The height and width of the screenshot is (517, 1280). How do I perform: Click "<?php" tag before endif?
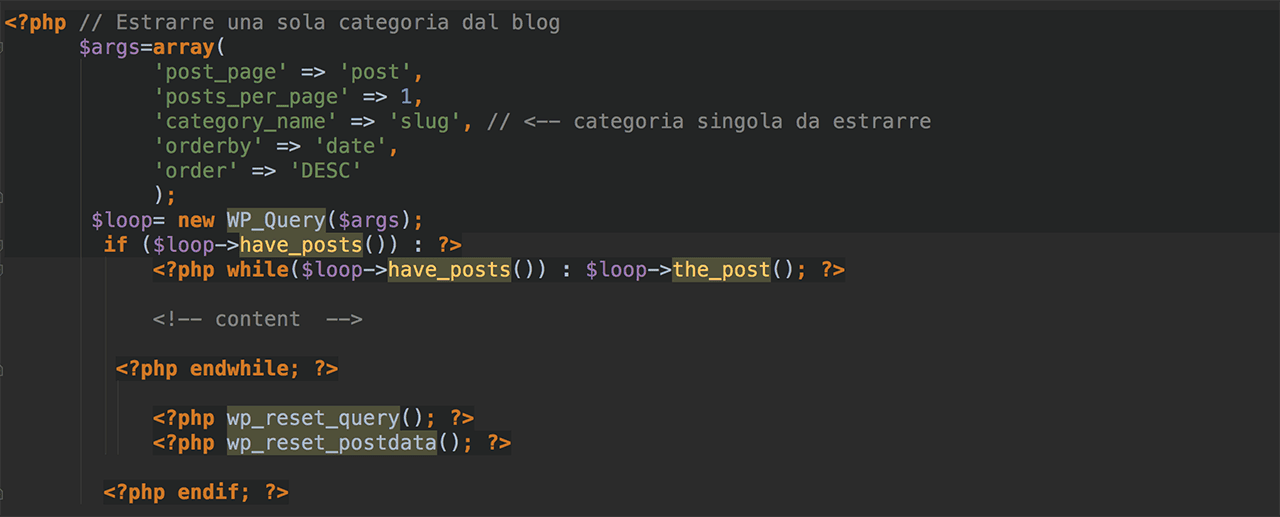(135, 493)
